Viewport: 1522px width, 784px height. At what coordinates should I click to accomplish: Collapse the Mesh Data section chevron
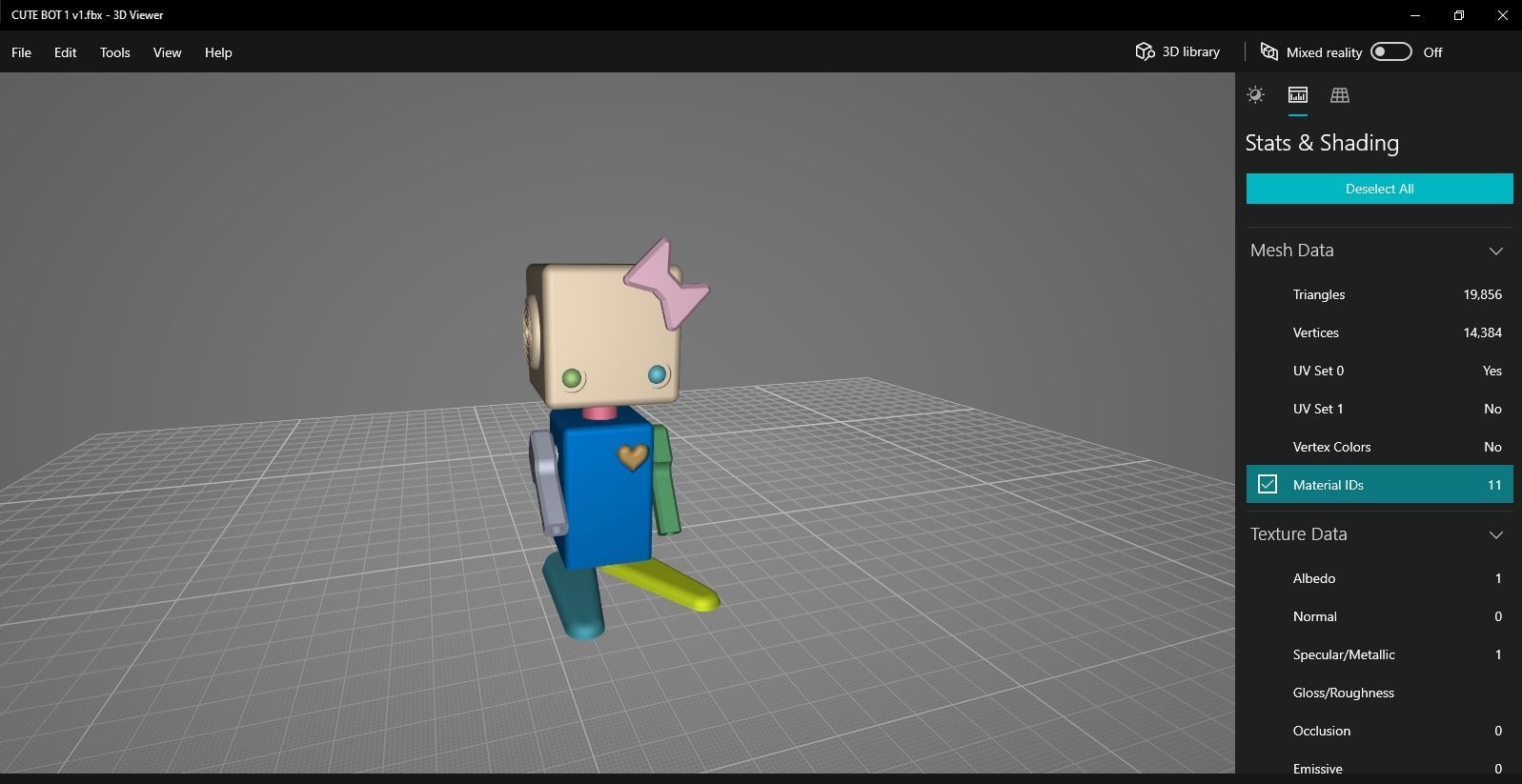(1495, 251)
